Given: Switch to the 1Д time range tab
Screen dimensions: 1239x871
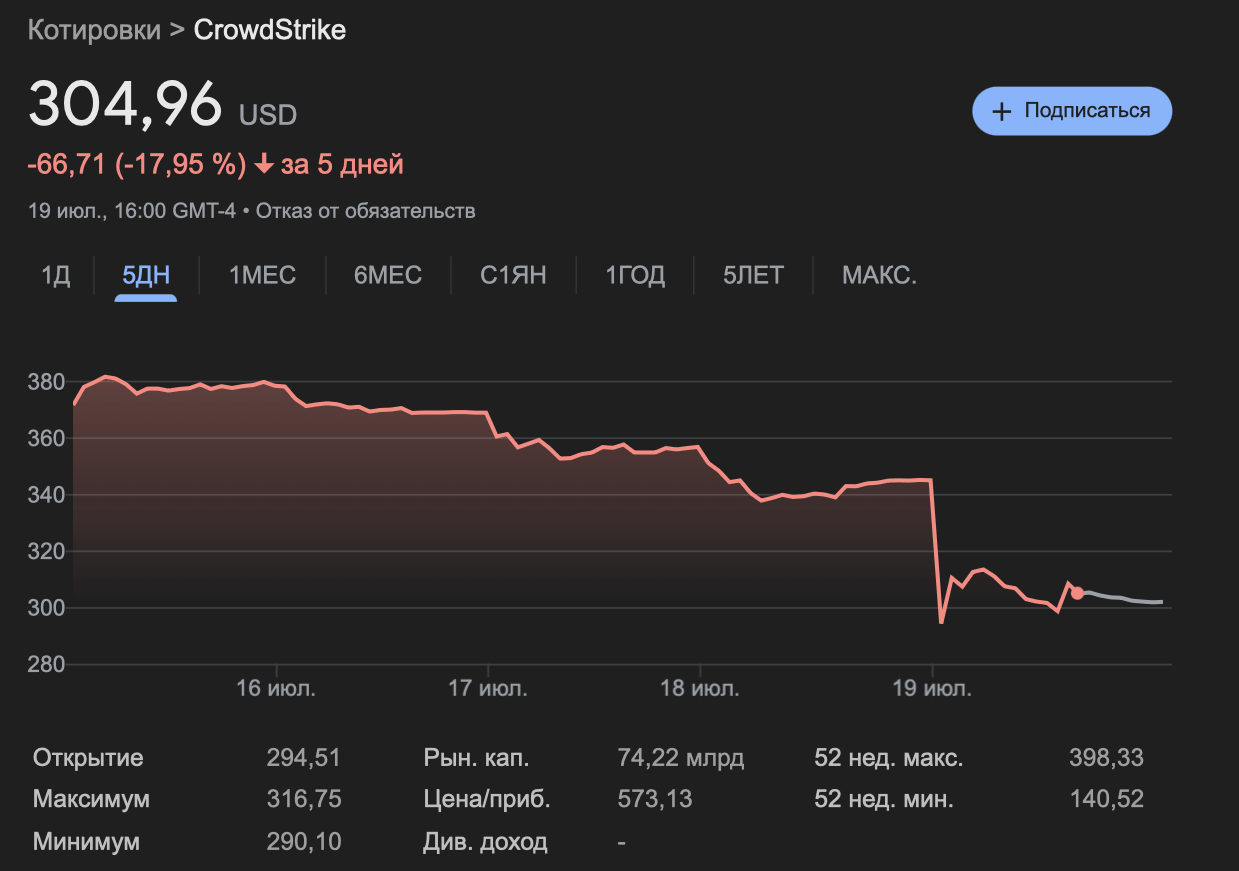Looking at the screenshot, I should click(56, 275).
